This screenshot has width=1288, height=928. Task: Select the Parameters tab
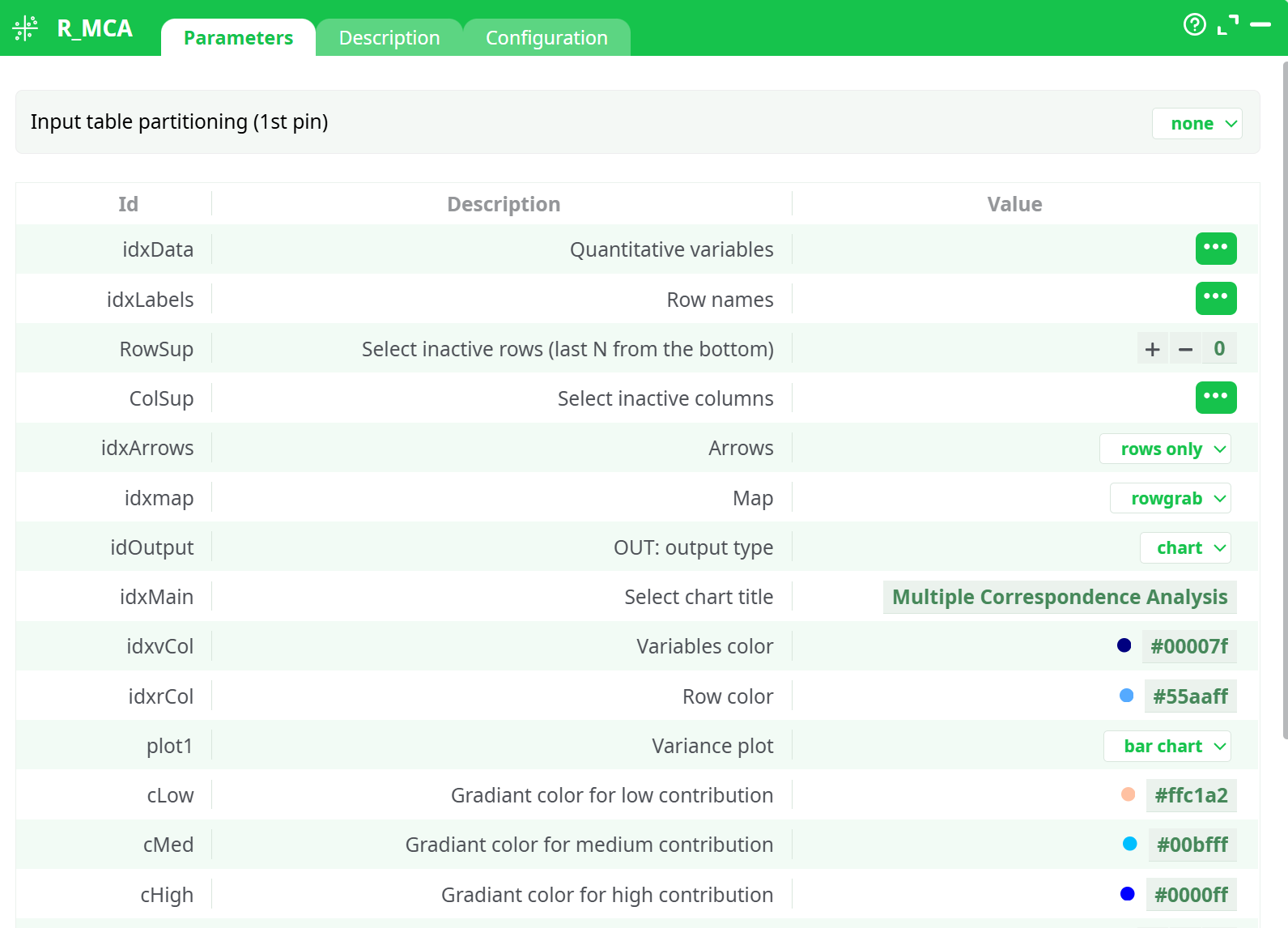tap(238, 38)
